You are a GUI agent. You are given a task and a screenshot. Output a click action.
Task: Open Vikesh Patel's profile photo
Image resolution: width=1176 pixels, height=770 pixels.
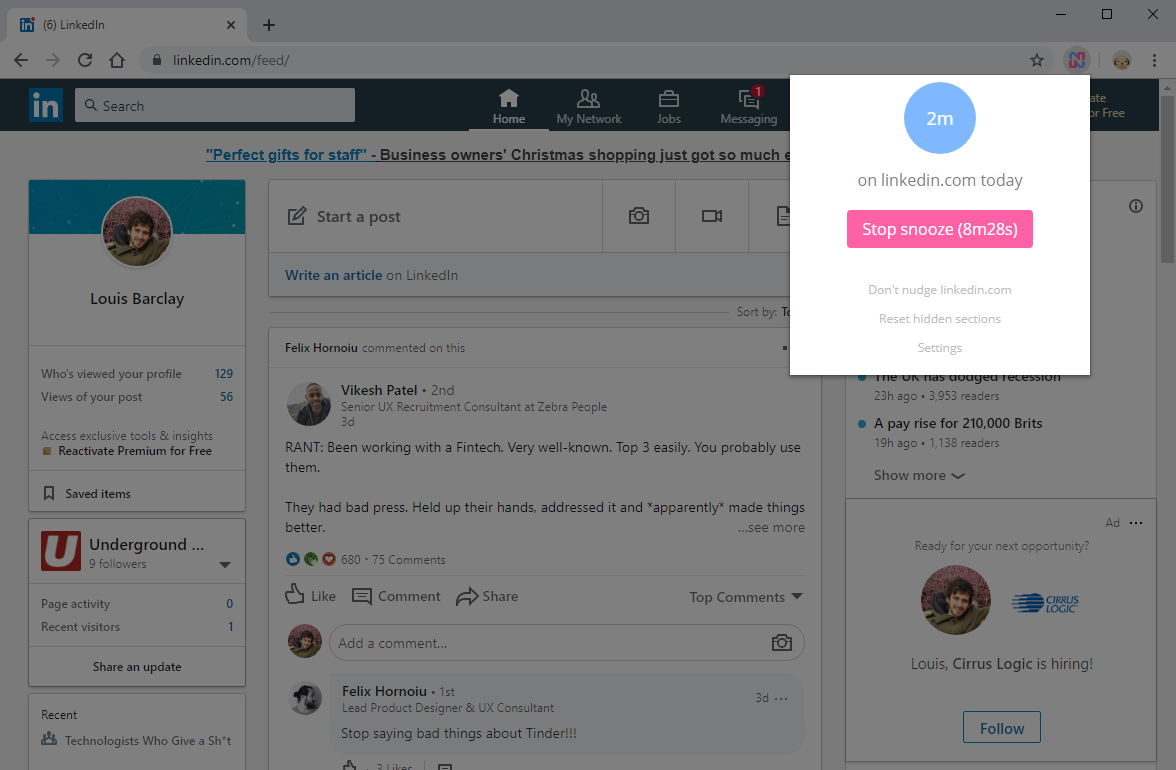309,403
